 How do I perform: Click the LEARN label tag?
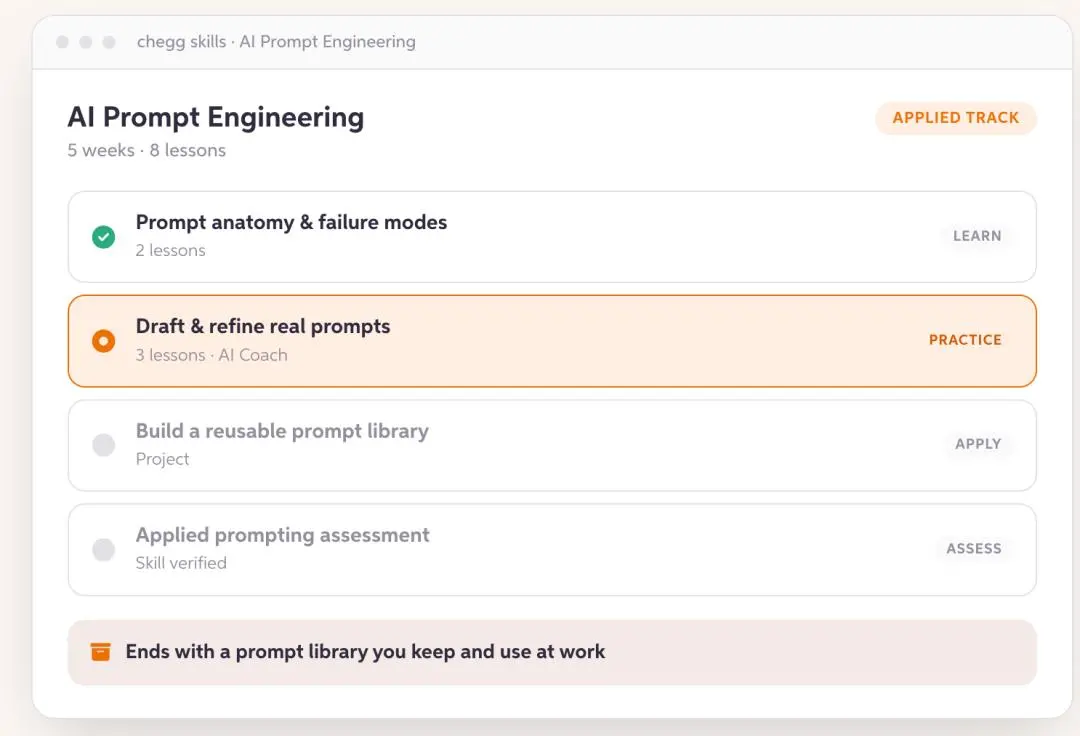coord(977,236)
